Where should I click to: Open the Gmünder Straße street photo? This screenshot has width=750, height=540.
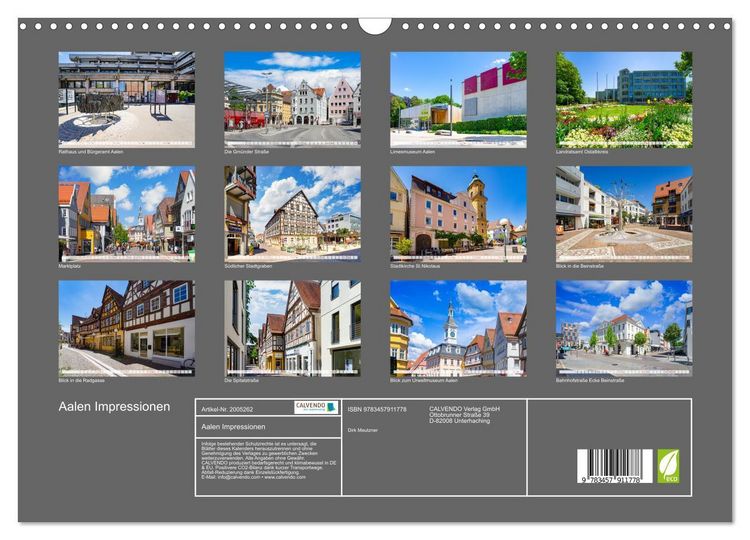(x=293, y=99)
